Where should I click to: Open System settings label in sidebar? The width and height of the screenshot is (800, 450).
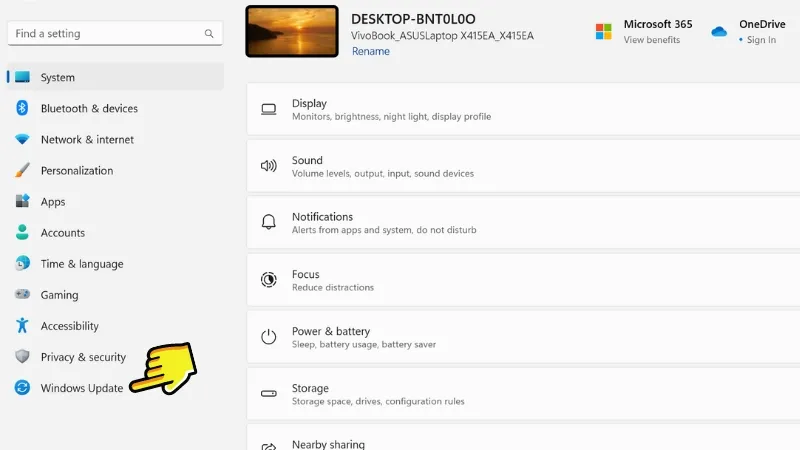coord(58,78)
